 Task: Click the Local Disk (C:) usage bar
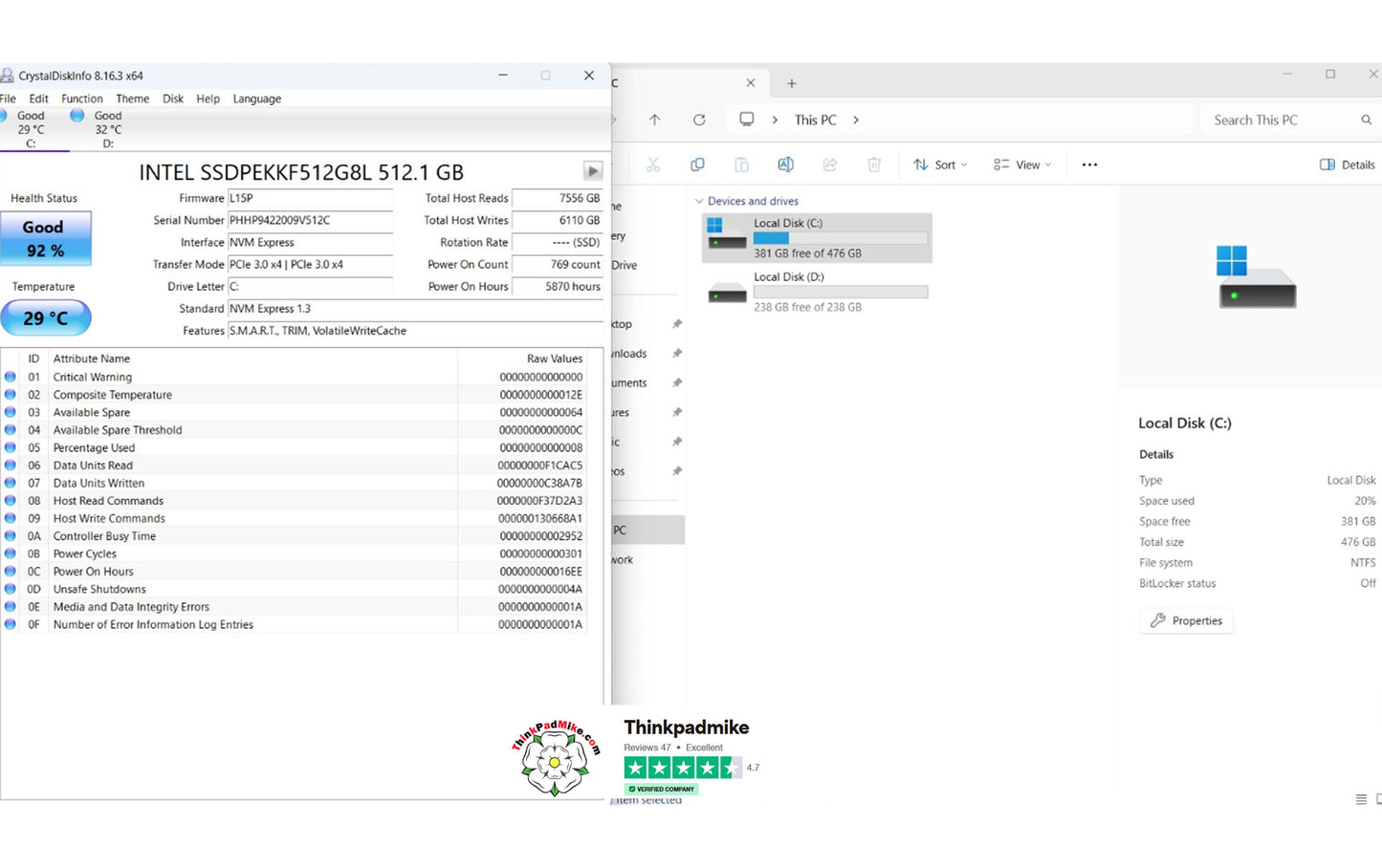pos(841,238)
